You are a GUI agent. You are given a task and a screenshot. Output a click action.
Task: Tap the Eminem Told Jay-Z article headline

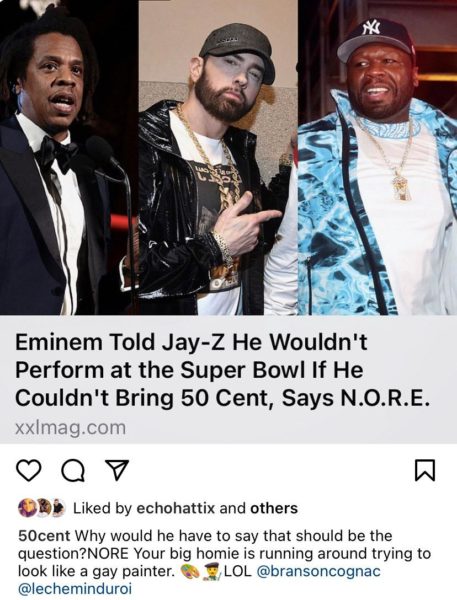[x=220, y=370]
